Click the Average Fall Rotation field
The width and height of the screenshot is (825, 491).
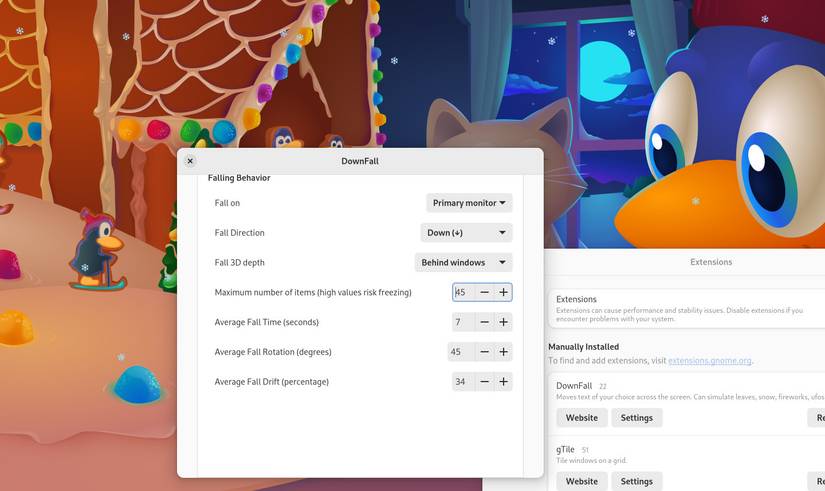(x=461, y=352)
